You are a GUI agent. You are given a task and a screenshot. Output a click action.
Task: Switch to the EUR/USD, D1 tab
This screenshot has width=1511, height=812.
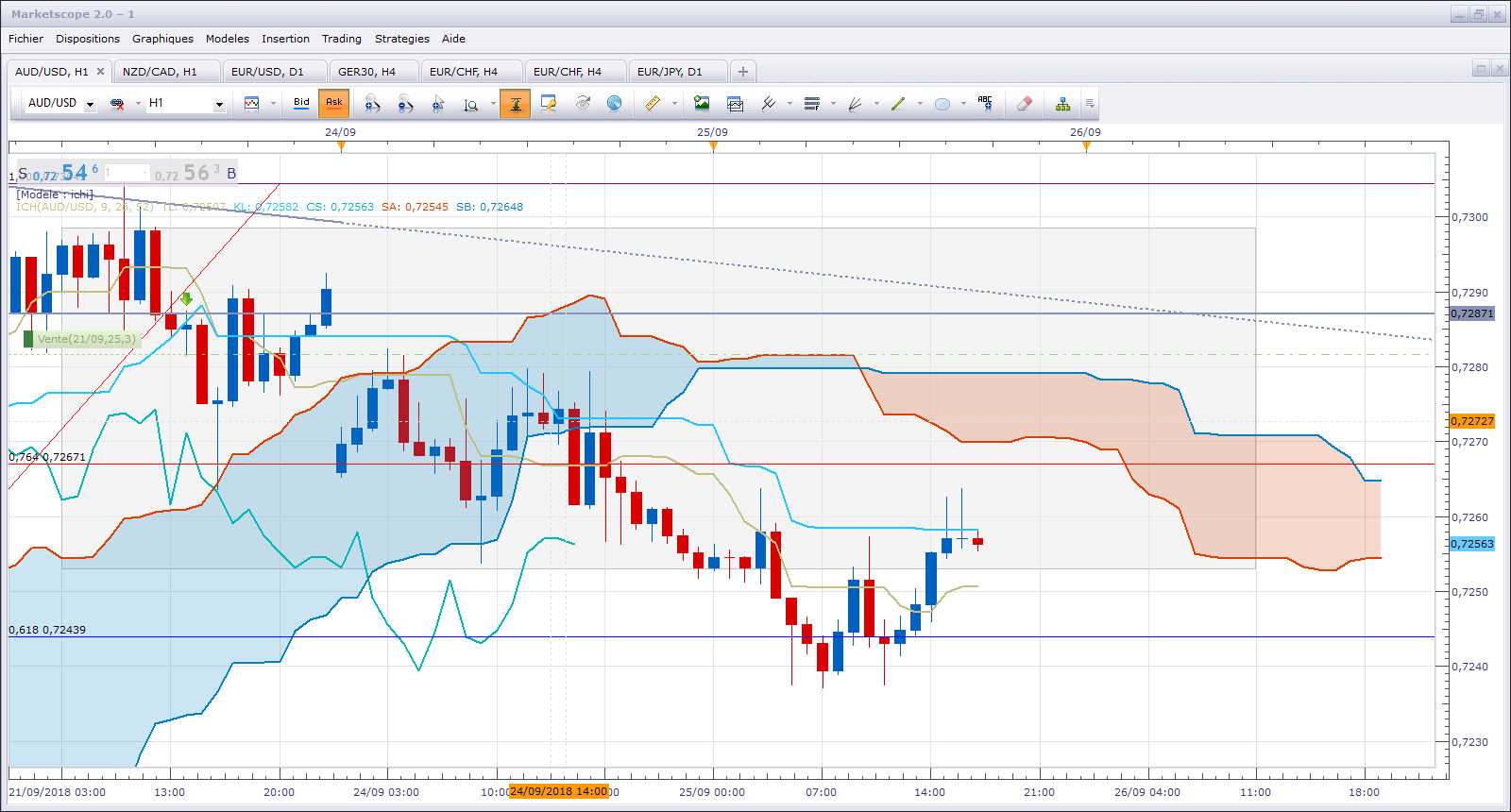(x=276, y=72)
